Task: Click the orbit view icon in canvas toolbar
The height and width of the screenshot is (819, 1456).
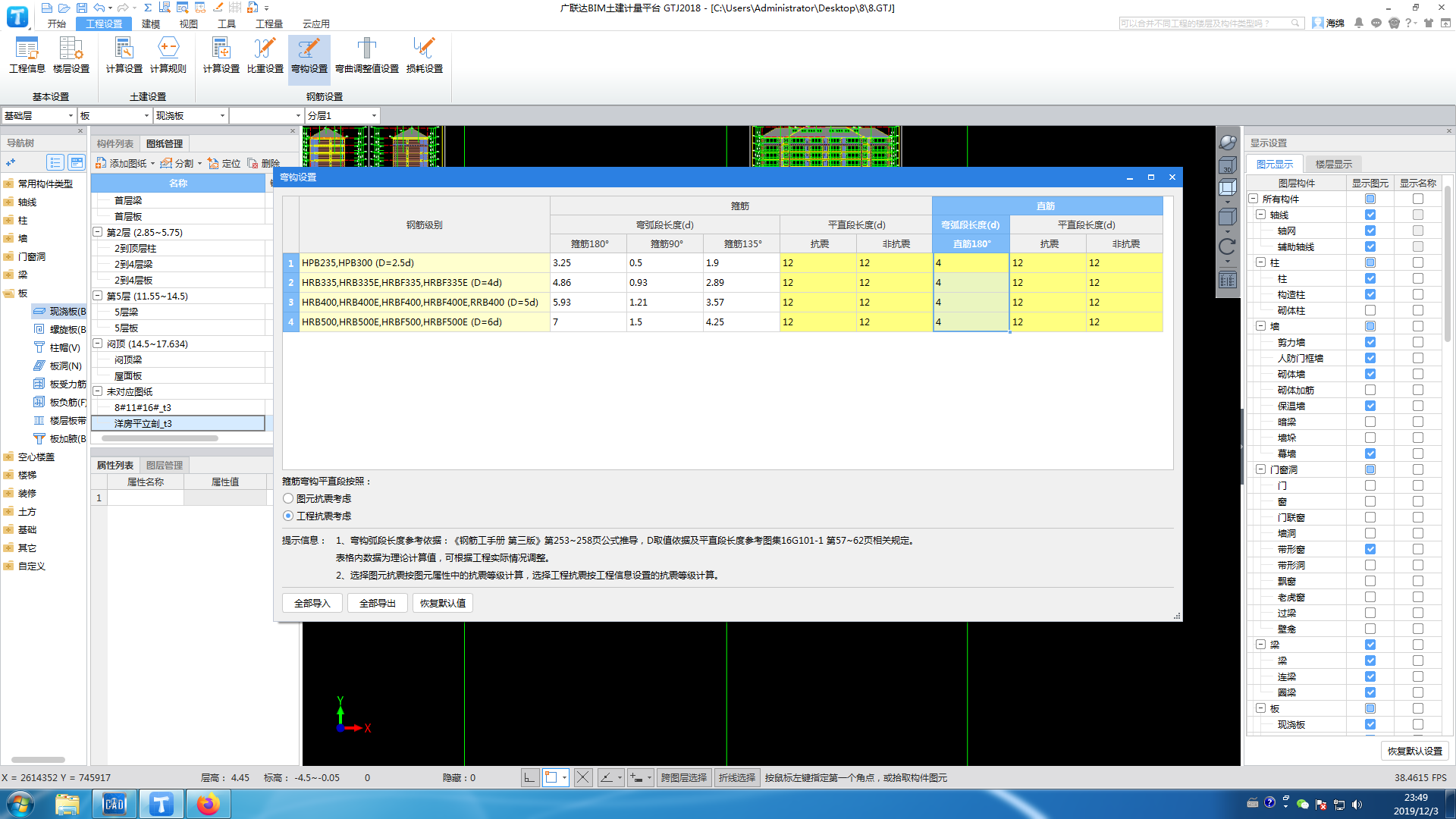Action: point(1228,143)
